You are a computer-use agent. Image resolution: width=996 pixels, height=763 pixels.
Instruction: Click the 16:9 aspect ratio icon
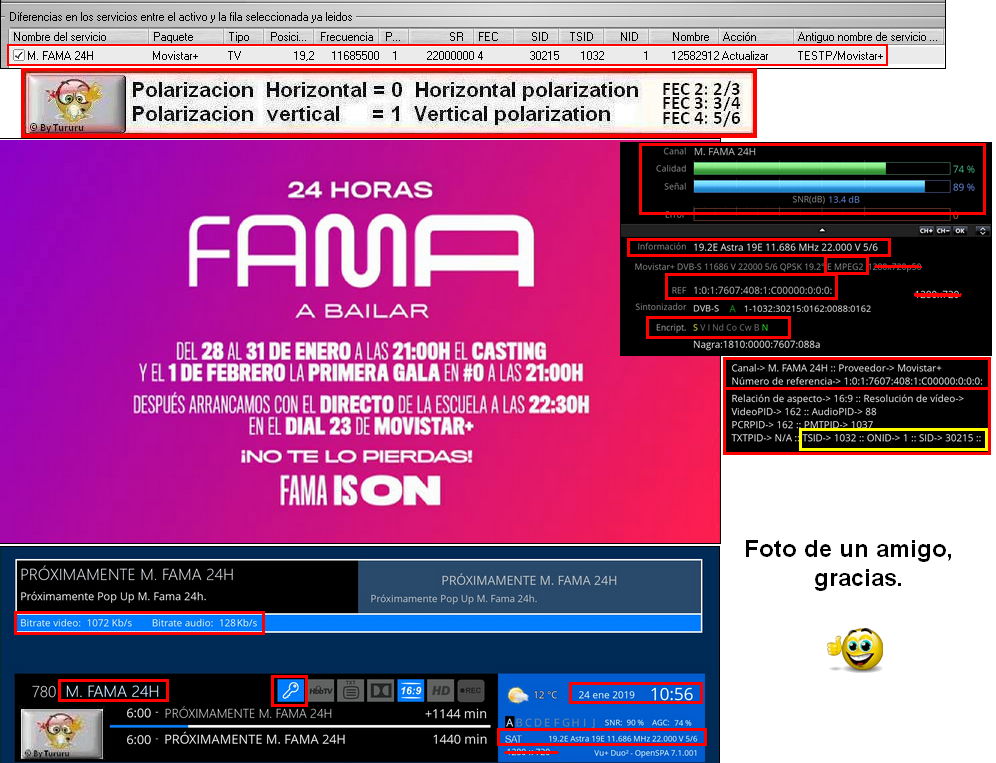pos(411,691)
